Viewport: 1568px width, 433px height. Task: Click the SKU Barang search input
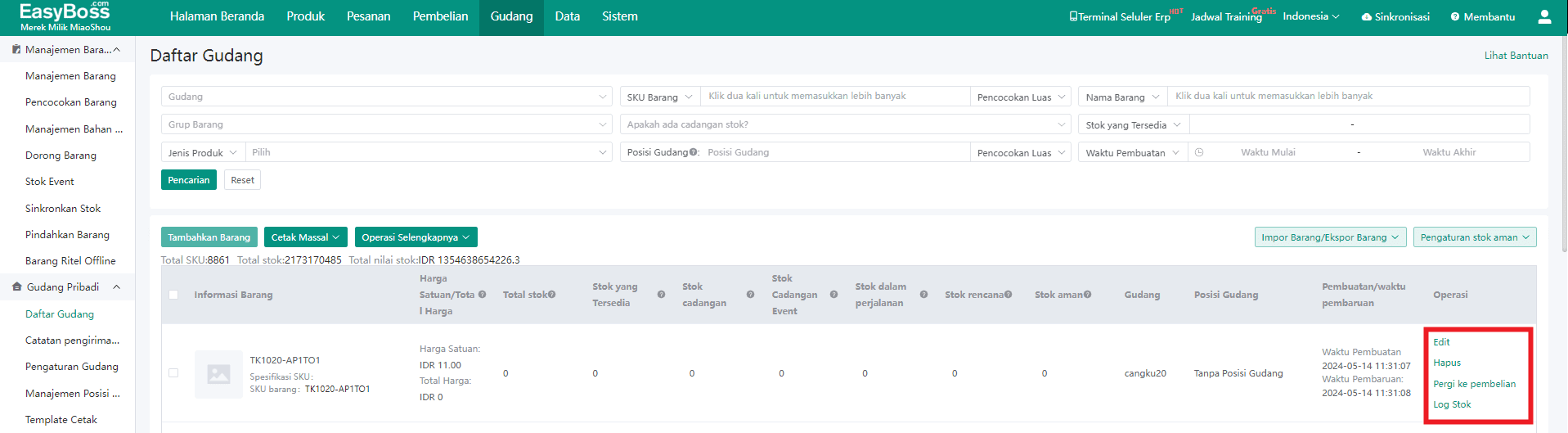click(835, 97)
